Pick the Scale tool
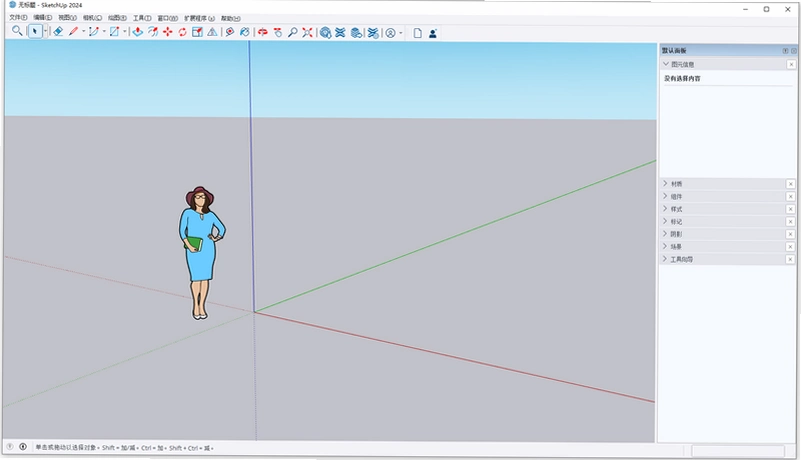 [197, 32]
